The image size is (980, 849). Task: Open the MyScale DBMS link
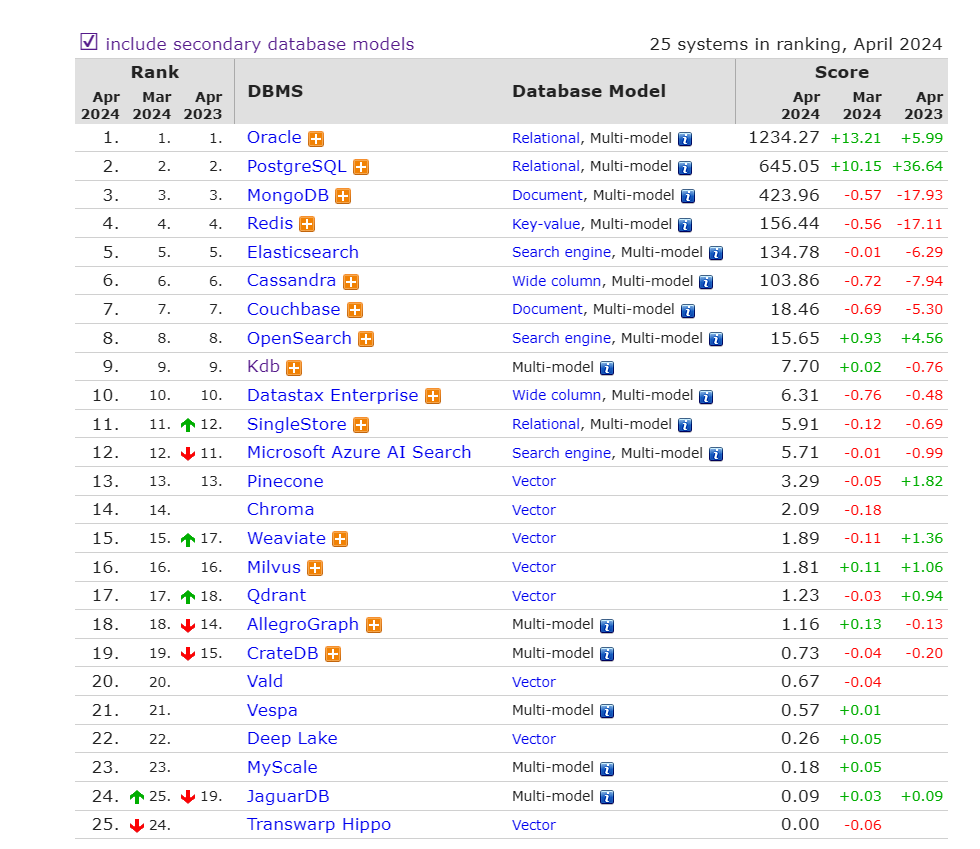(x=282, y=767)
